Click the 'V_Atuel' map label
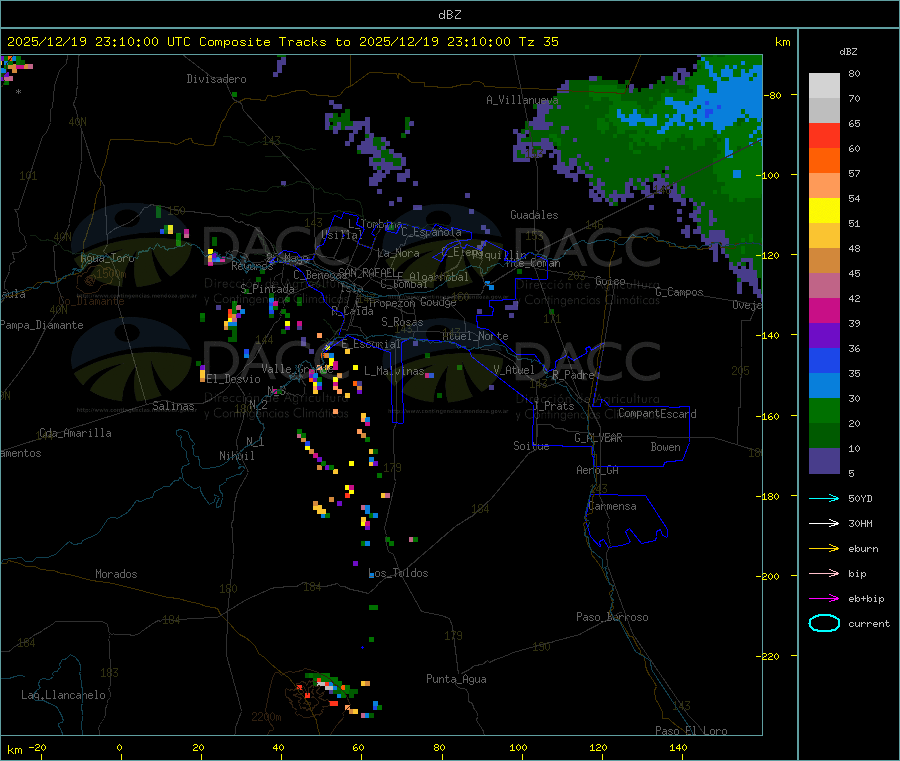Screen dimensions: 900x761 point(514,370)
